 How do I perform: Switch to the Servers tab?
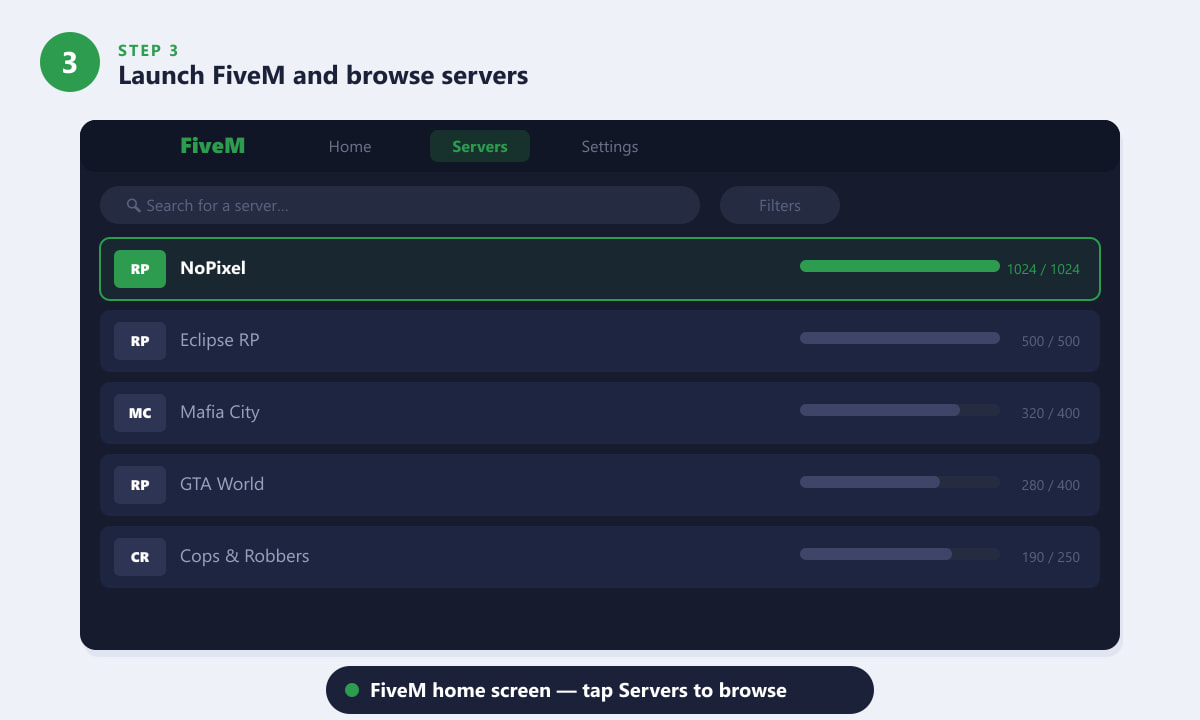[480, 146]
